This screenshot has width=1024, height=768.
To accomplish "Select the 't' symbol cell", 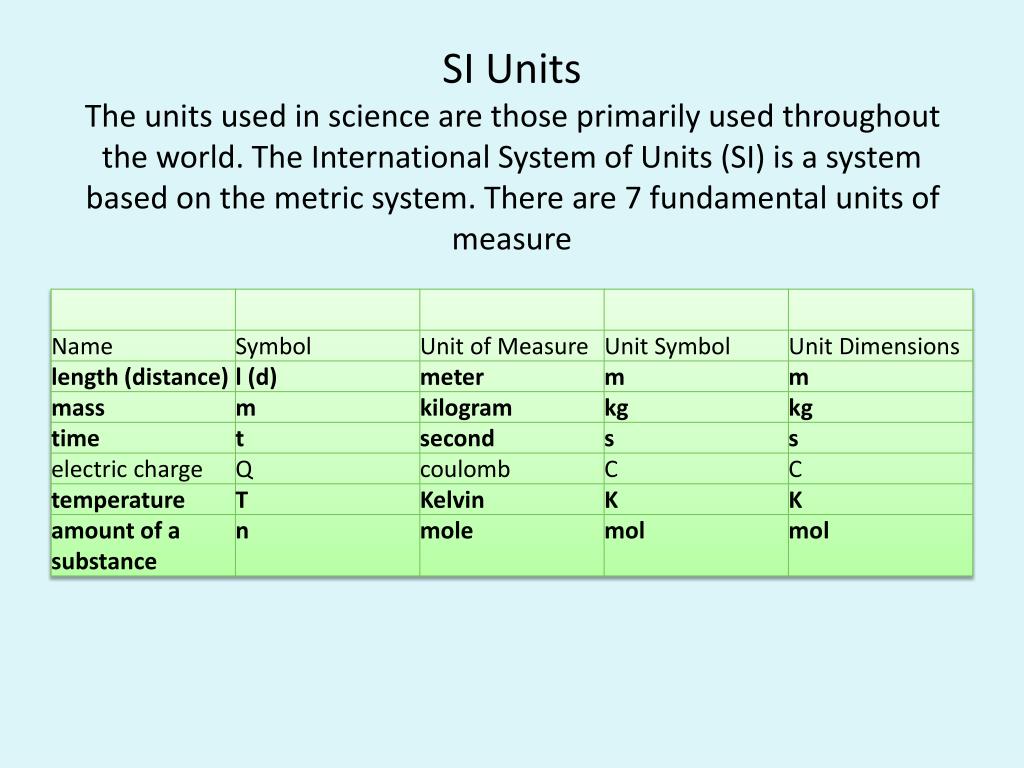I will [x=327, y=438].
